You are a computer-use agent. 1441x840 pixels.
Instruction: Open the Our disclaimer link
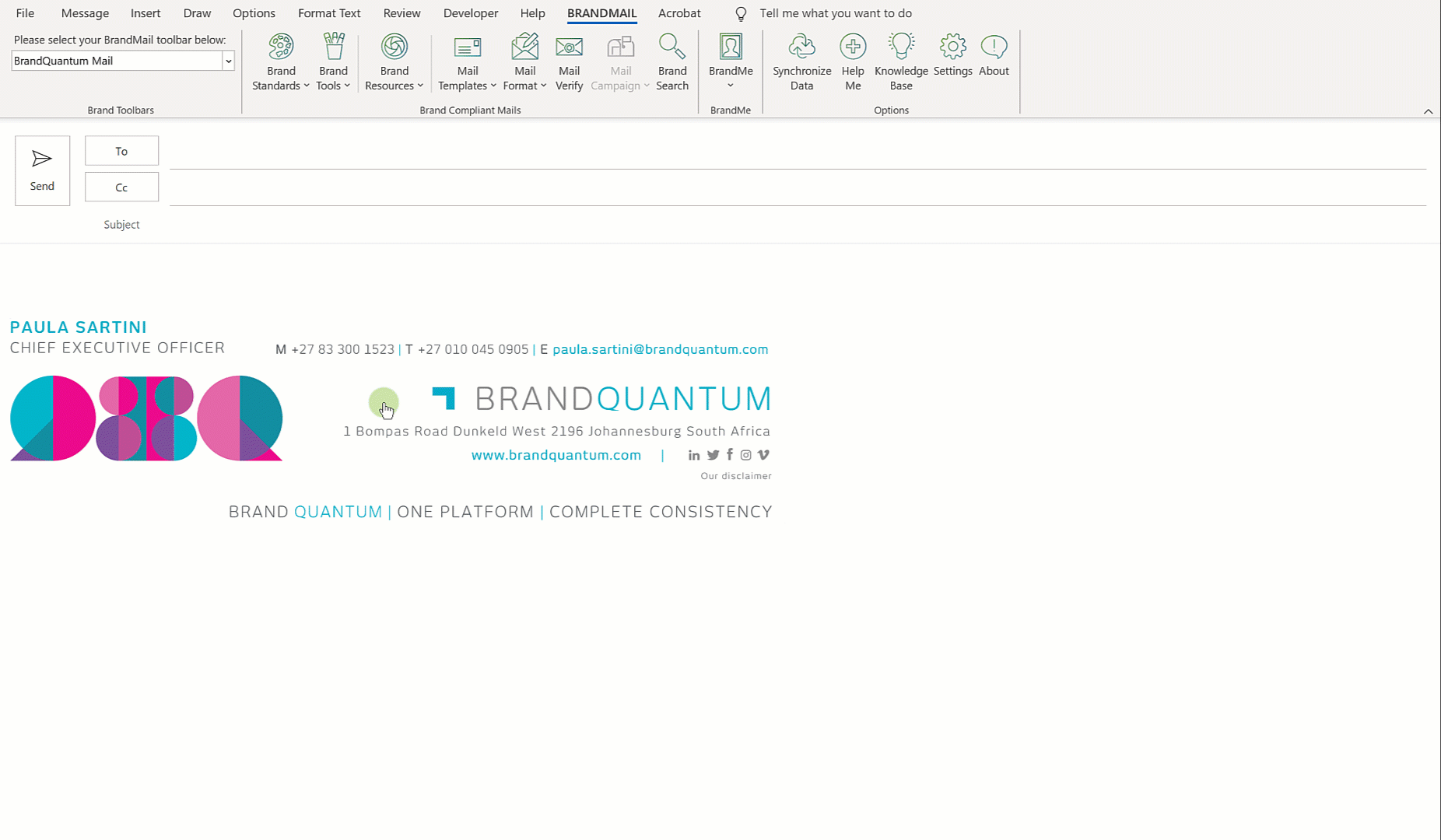pos(736,476)
